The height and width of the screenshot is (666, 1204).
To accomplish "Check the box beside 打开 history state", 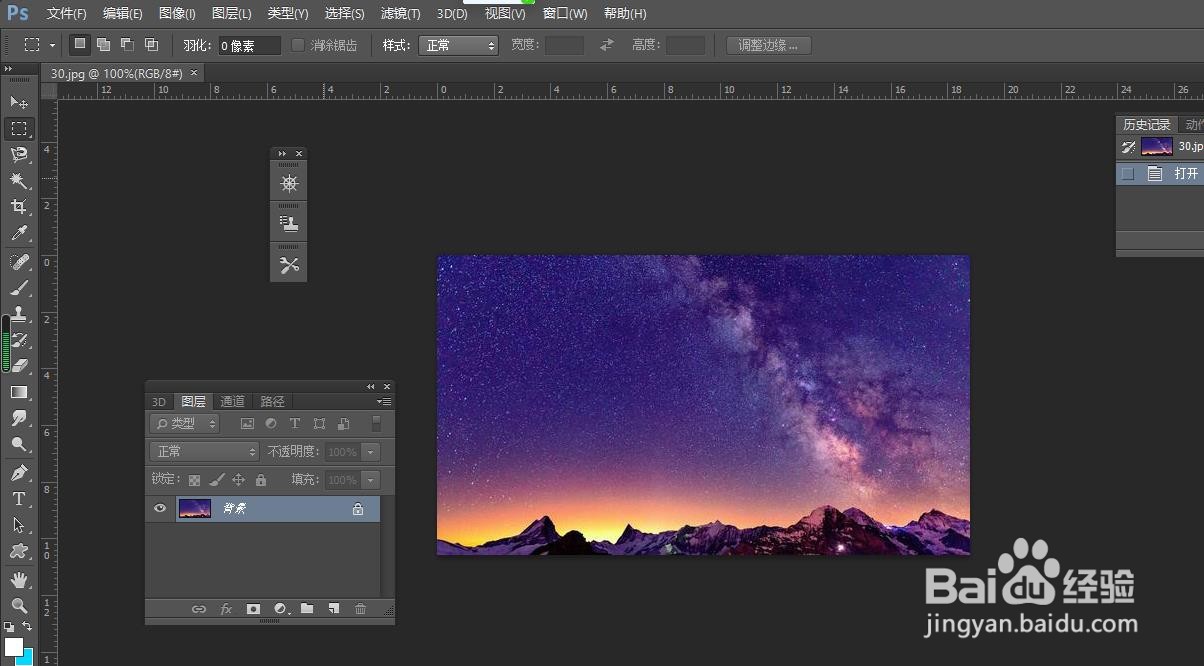I will coord(1128,174).
